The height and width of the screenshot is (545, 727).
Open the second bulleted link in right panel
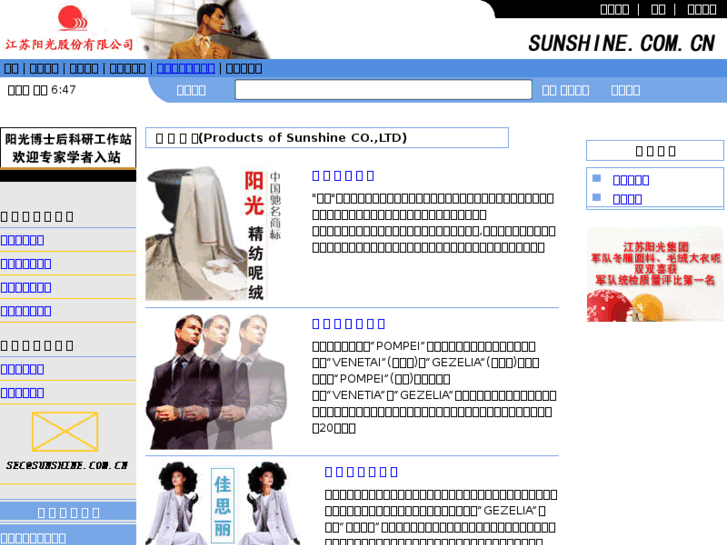(627, 199)
